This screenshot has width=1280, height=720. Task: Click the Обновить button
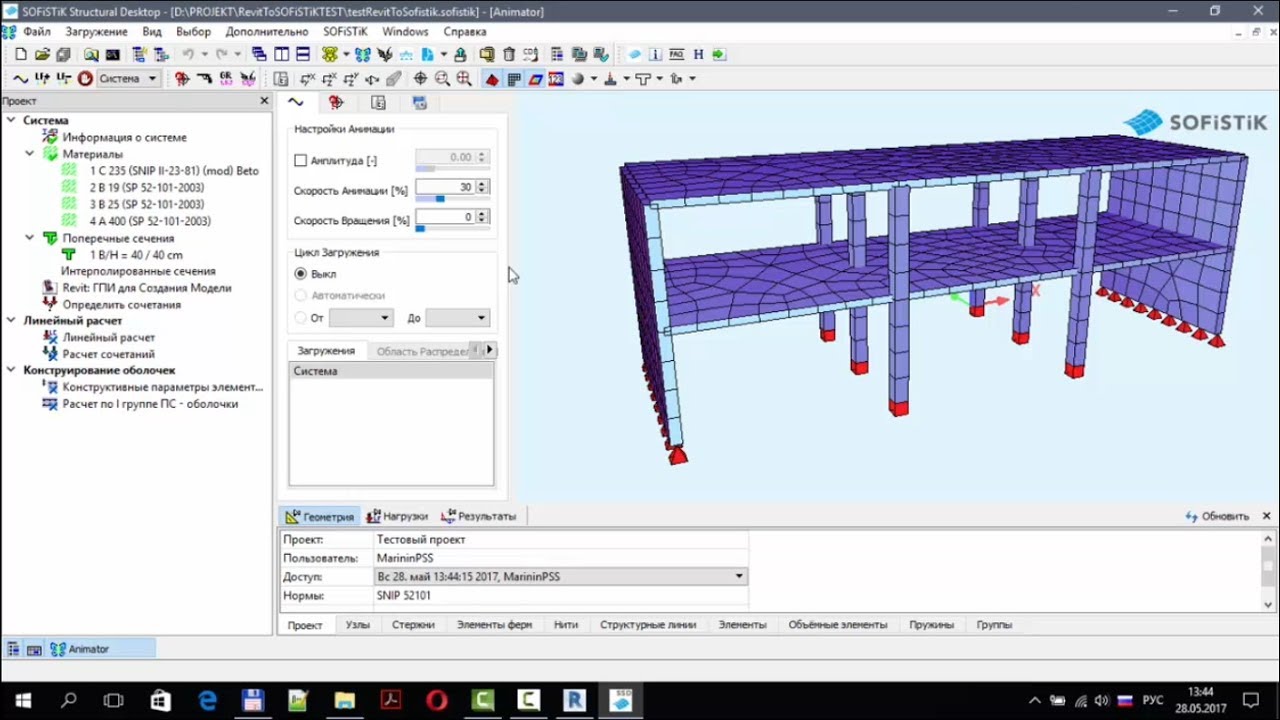click(1217, 516)
